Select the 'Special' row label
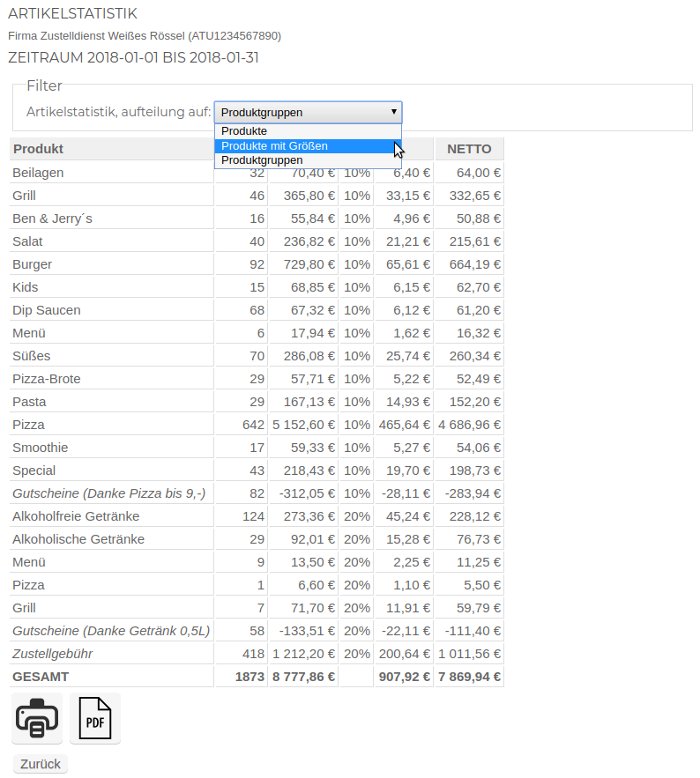The height and width of the screenshot is (778, 700). coord(34,470)
